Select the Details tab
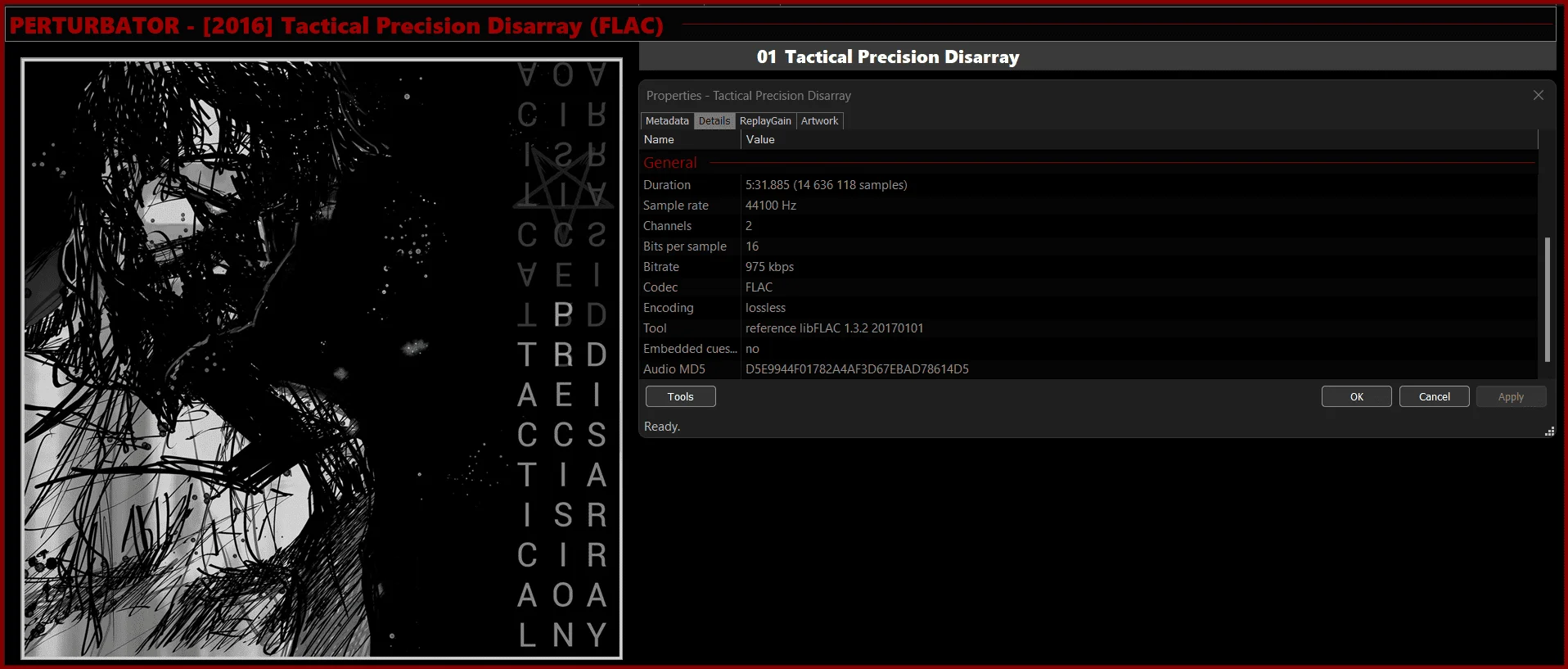The width and height of the screenshot is (1568, 669). click(714, 121)
